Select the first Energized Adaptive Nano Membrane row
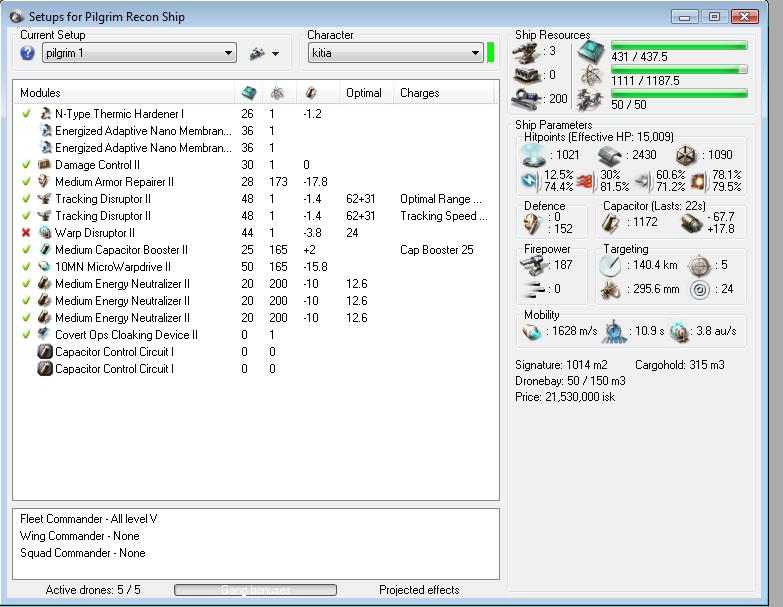The width and height of the screenshot is (783, 607). 256,131
